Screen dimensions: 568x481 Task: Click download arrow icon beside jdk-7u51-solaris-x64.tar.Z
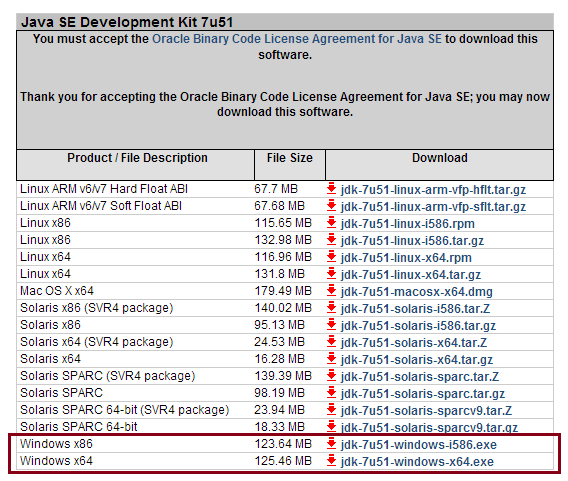(x=331, y=342)
